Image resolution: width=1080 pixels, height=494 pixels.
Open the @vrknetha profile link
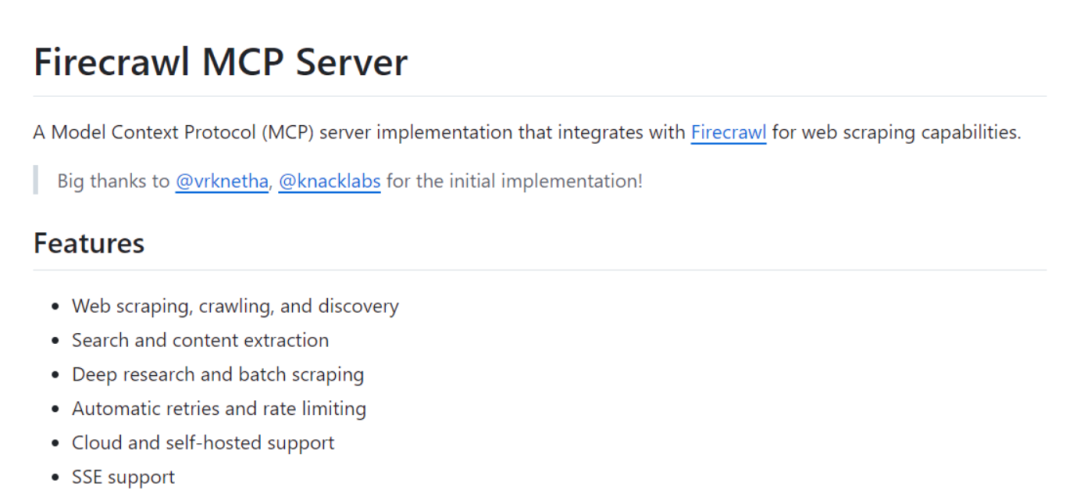pos(222,182)
